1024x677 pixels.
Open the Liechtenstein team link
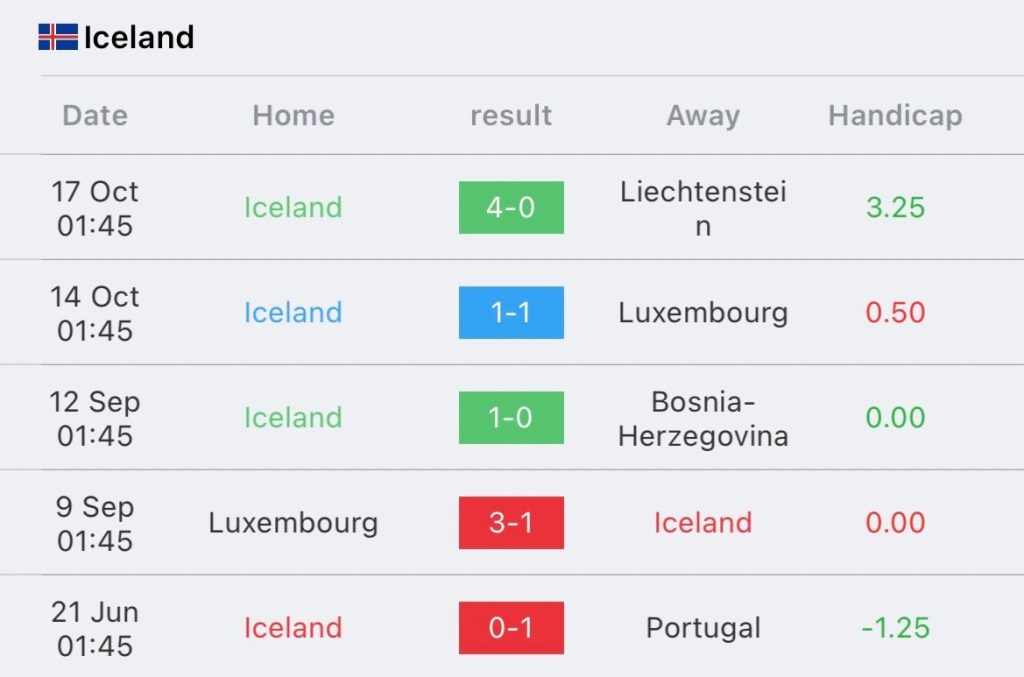click(703, 208)
